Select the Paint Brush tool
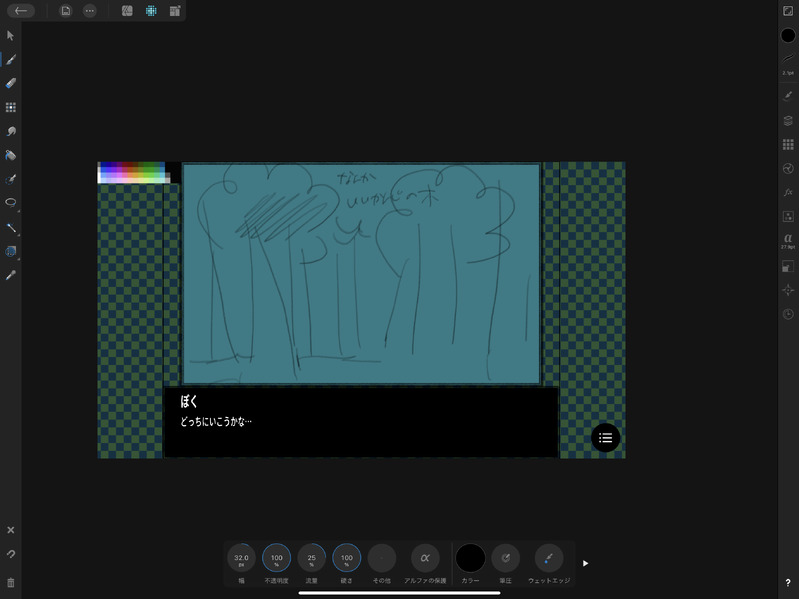The image size is (799, 599). click(x=11, y=60)
